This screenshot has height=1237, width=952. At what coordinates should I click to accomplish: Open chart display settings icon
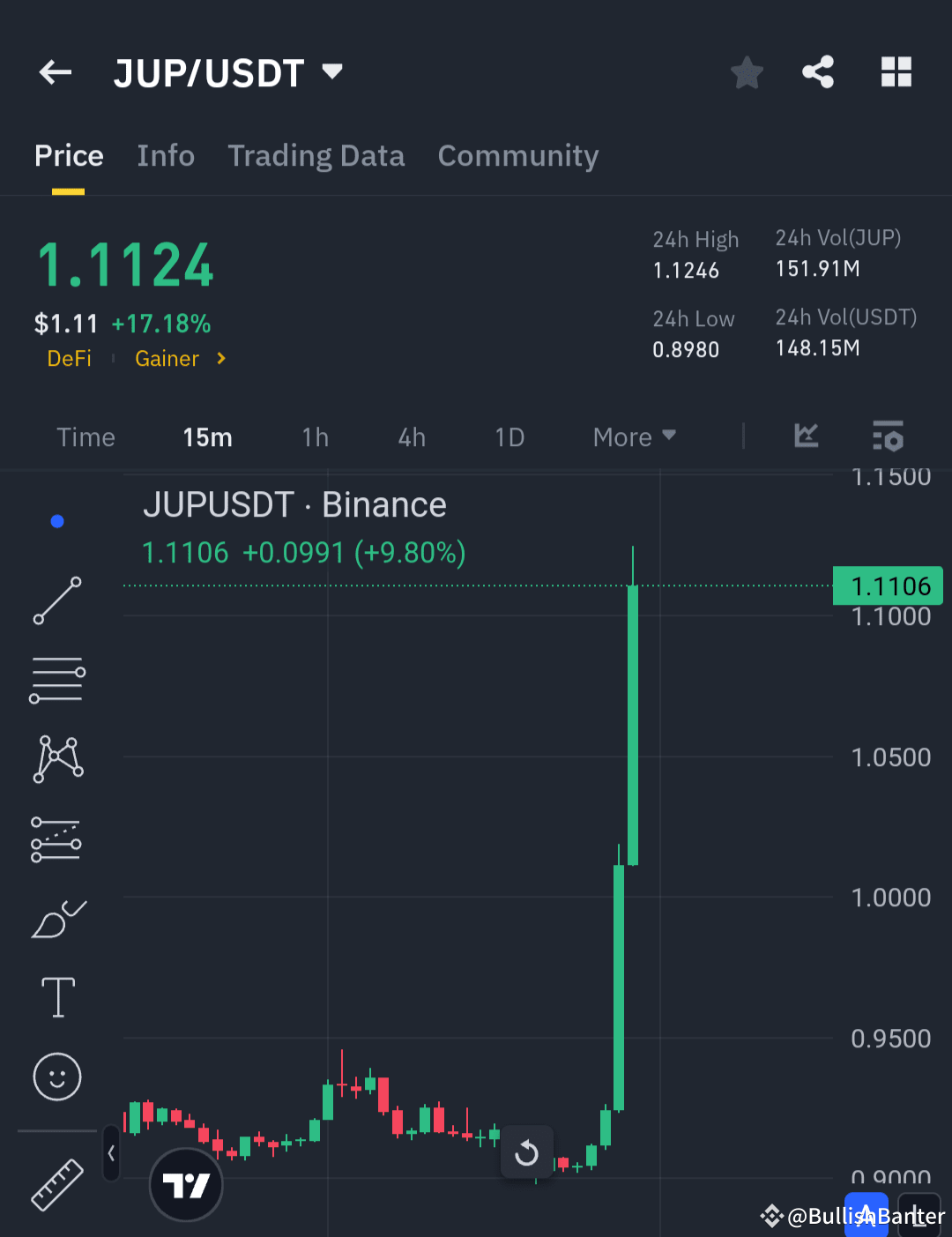[x=888, y=436]
